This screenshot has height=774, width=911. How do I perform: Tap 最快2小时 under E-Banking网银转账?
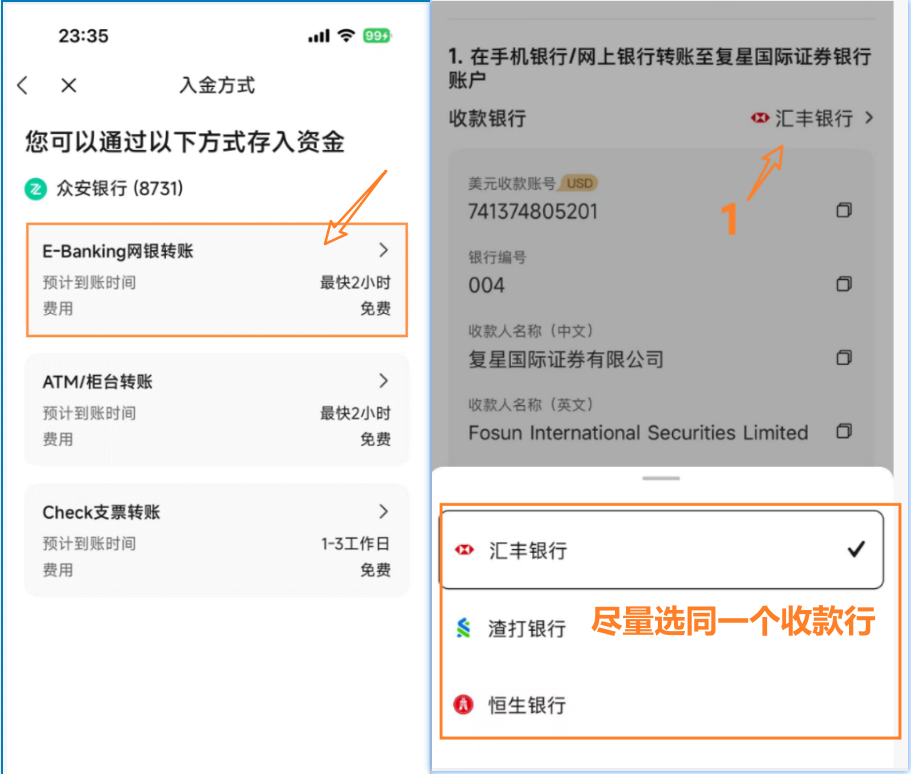coord(356,283)
